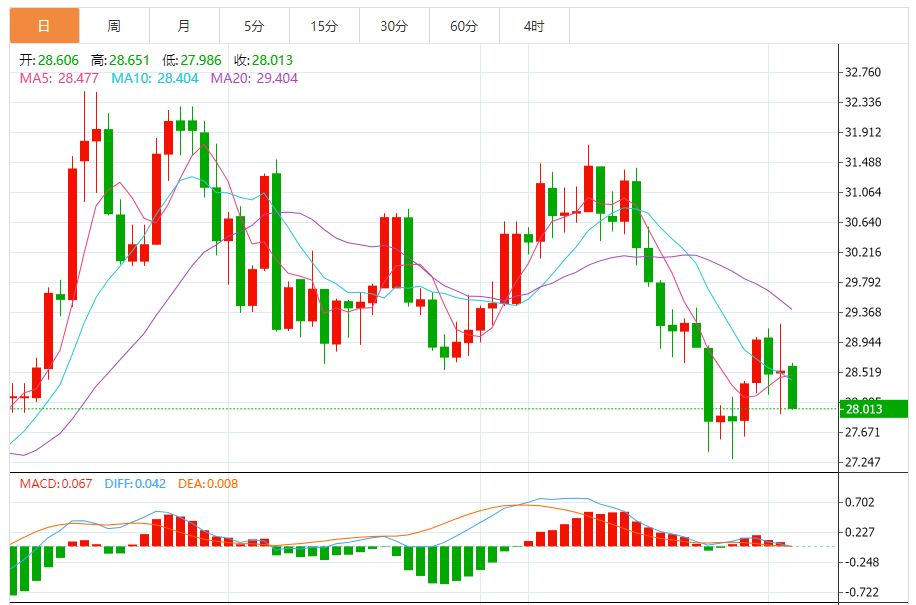Open the 60分 timeframe tab
The image size is (916, 605).
464,26
